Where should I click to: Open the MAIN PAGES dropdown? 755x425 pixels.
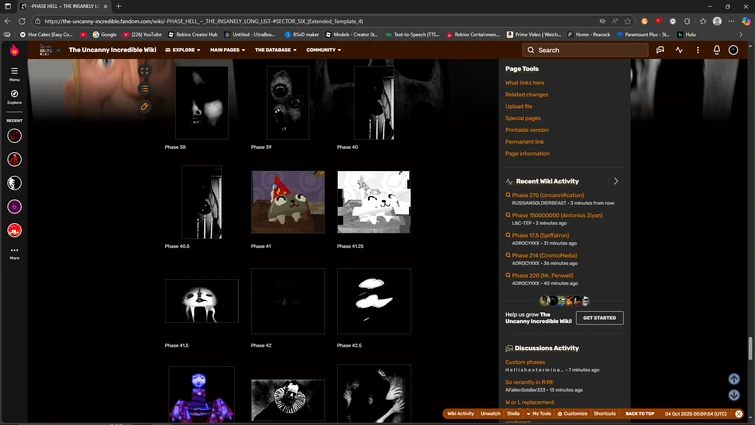[x=227, y=50]
